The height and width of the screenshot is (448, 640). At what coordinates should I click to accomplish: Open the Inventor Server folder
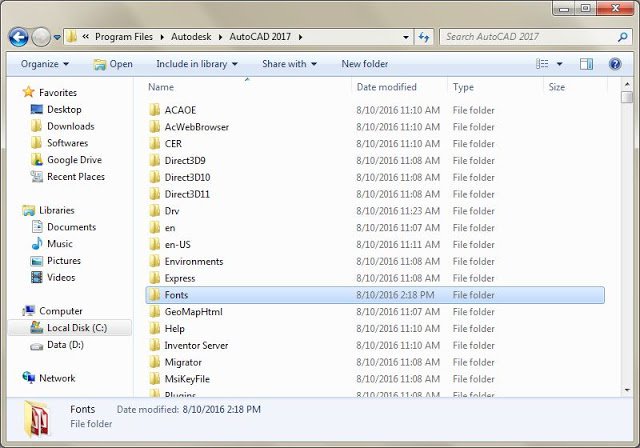pyautogui.click(x=196, y=345)
